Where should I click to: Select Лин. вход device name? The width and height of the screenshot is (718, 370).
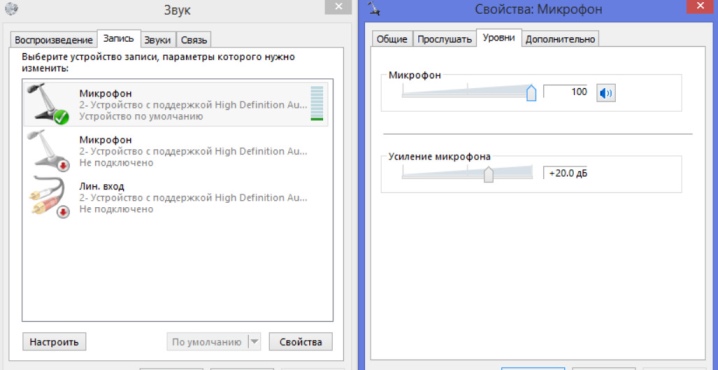point(102,186)
